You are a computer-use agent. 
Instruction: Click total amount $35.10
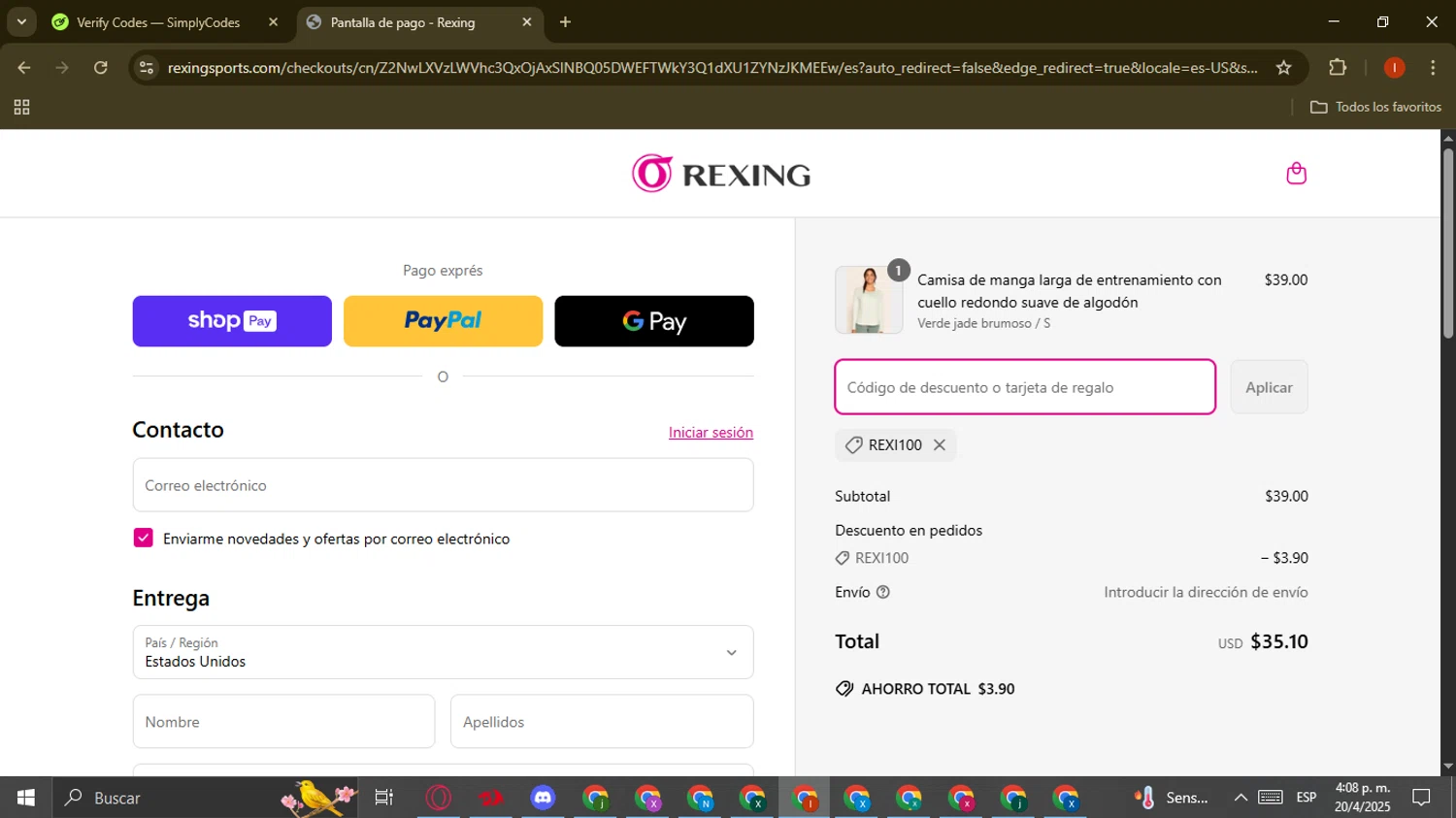pos(1279,641)
